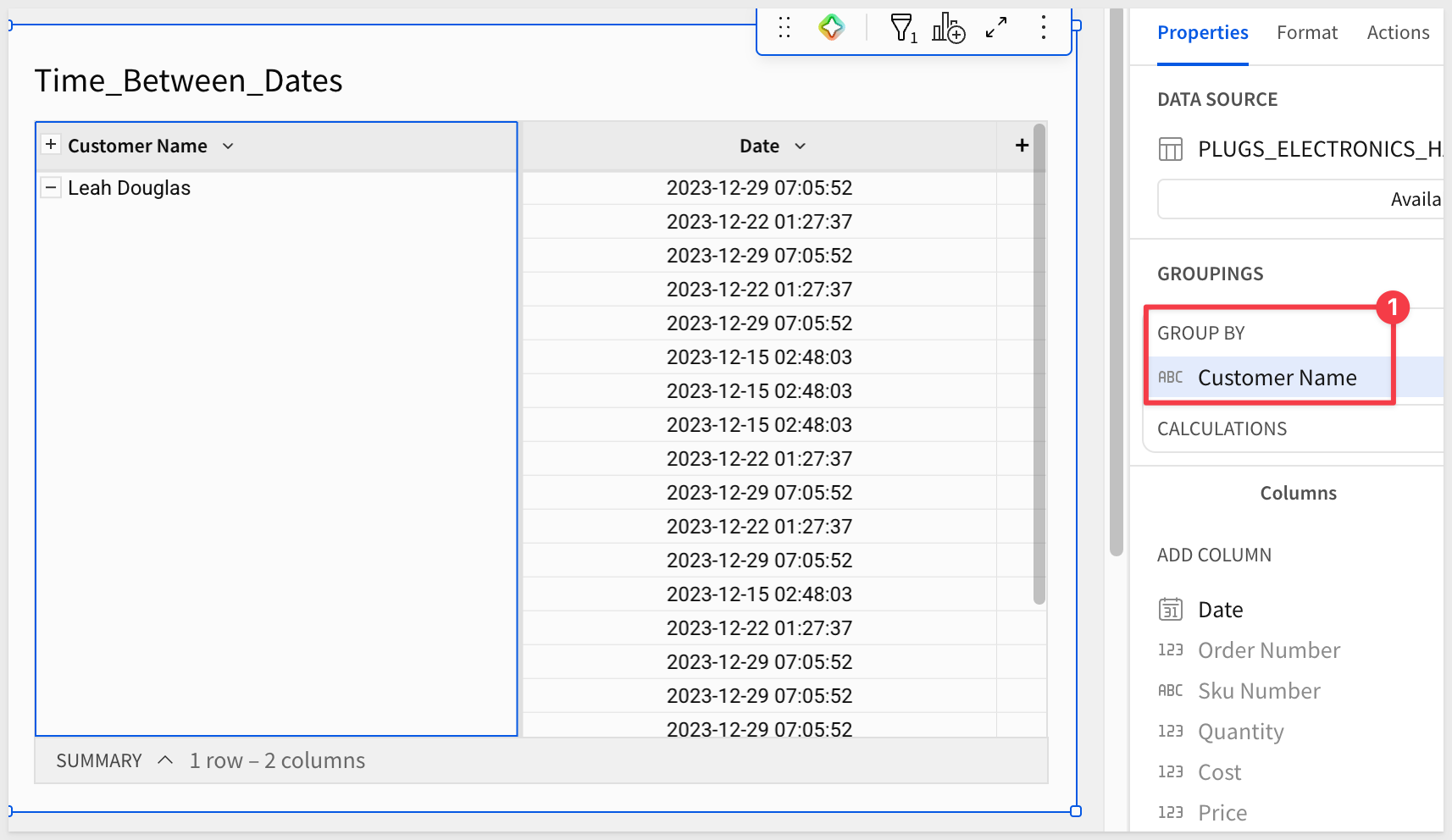Viewport: 1452px width, 840px height.
Task: Click the Columns heading in the properties panel
Action: point(1298,494)
